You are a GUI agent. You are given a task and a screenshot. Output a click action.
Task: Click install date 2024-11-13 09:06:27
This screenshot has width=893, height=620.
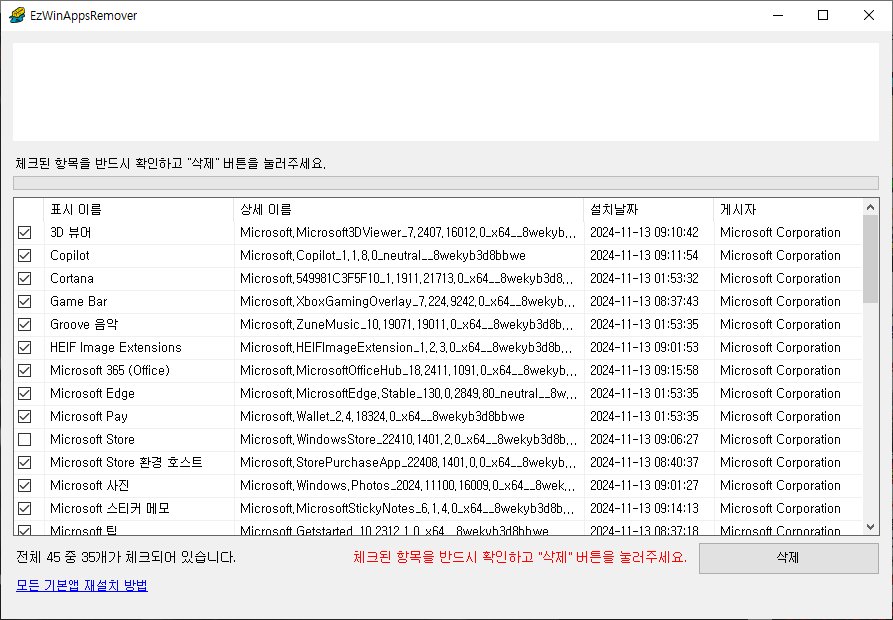coord(644,440)
